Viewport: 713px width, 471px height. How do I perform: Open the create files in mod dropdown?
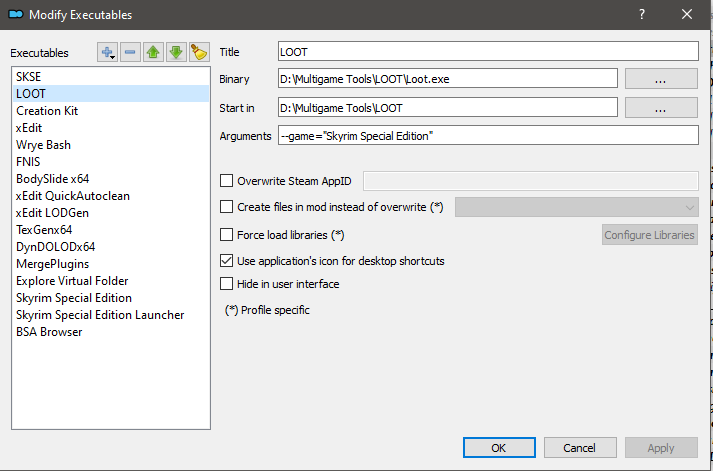[x=576, y=206]
